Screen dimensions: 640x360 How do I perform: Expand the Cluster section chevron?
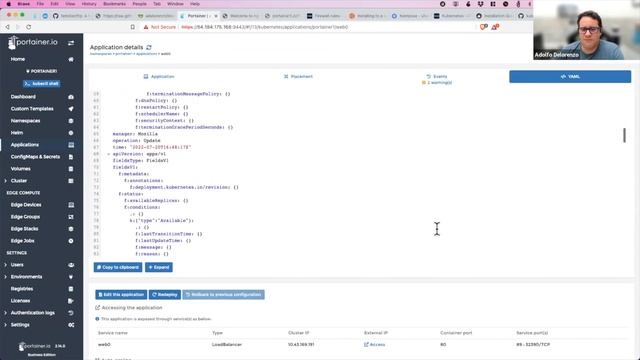(x=5, y=181)
